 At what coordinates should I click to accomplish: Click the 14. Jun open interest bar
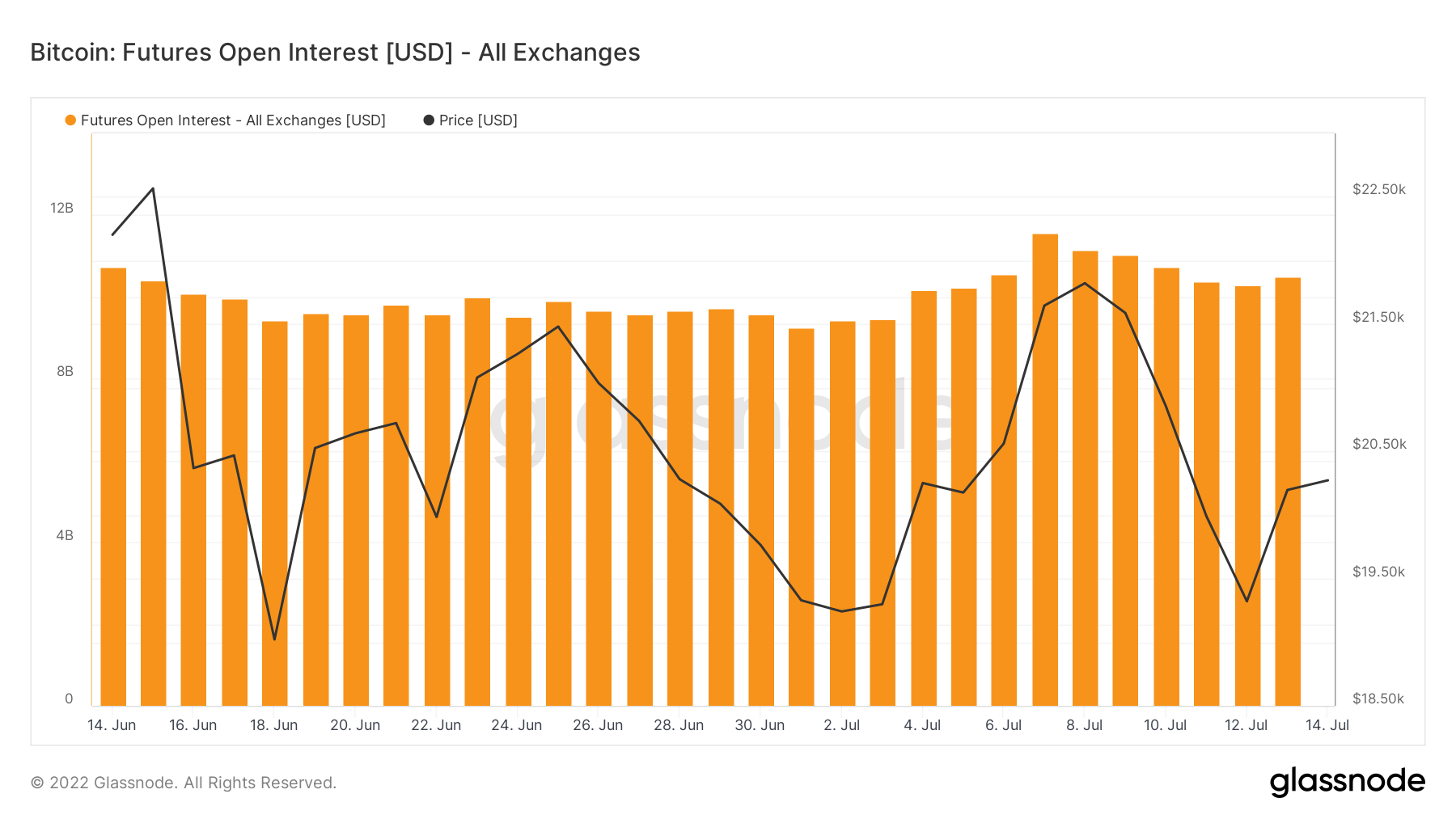pos(113,485)
